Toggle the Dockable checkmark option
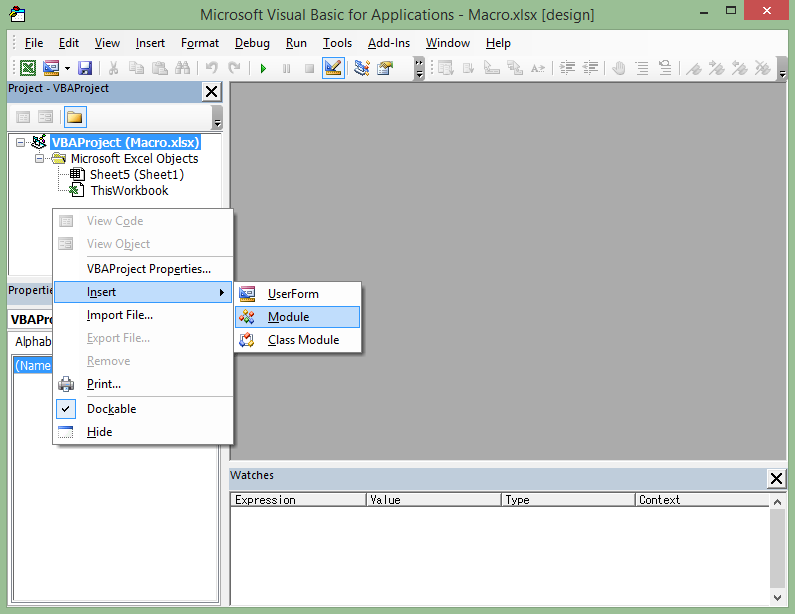Screen dimensions: 795x614 coord(143,409)
